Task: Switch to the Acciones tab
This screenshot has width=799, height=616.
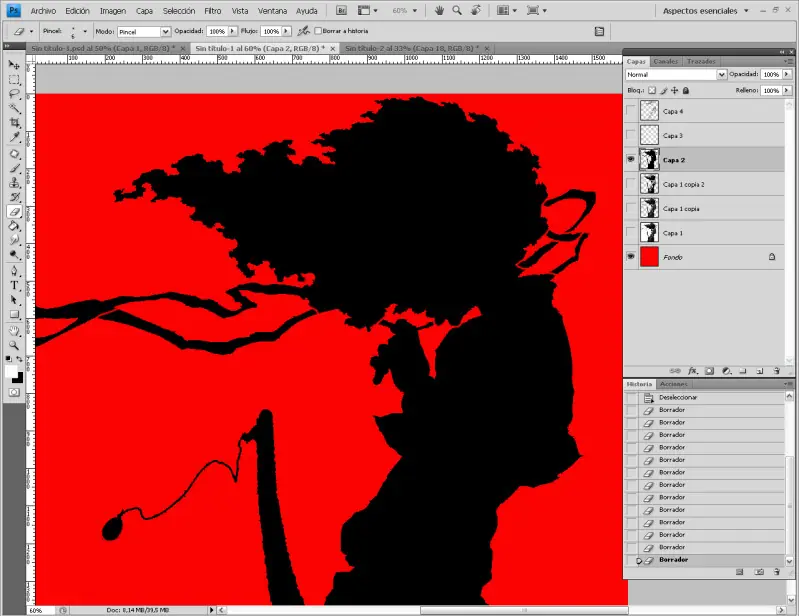Action: click(674, 384)
